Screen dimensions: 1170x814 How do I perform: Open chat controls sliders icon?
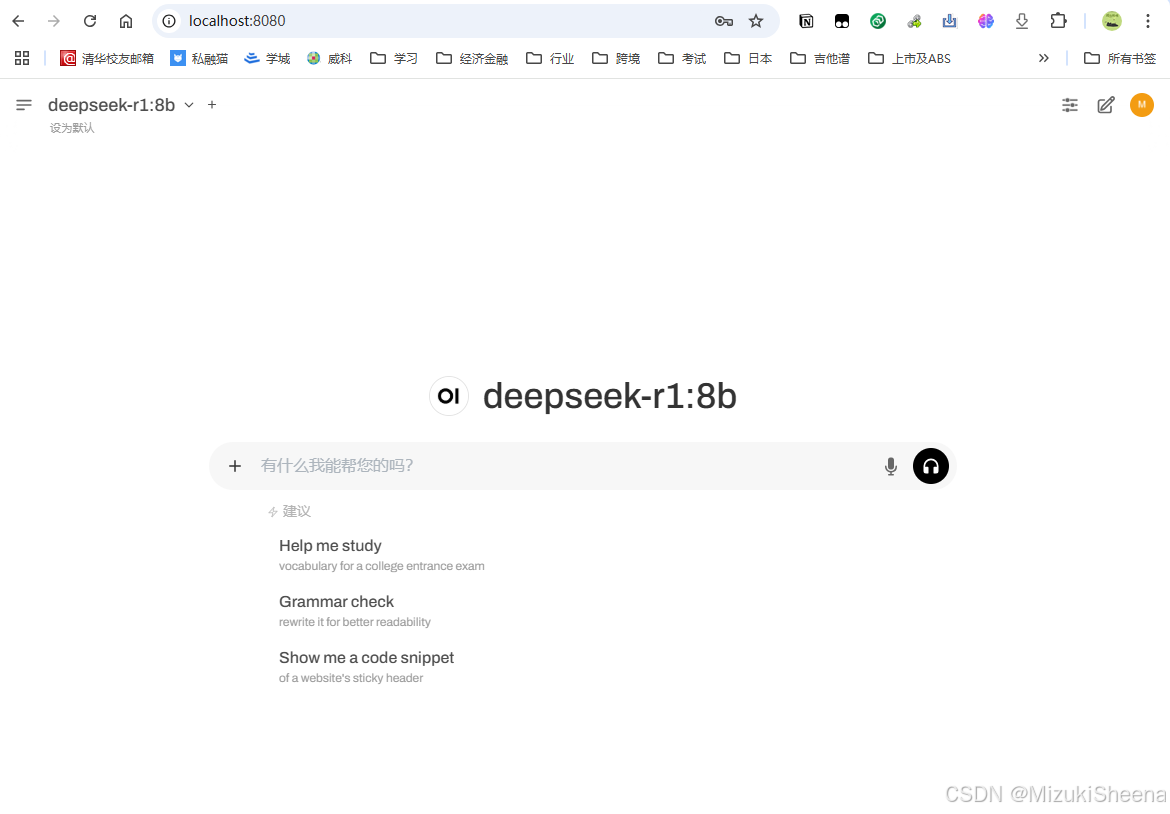click(x=1070, y=105)
